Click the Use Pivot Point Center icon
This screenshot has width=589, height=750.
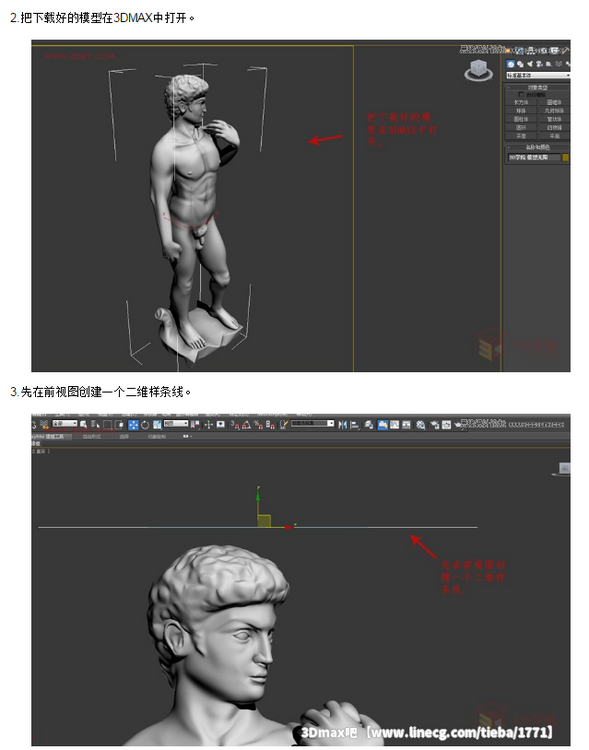(x=195, y=425)
